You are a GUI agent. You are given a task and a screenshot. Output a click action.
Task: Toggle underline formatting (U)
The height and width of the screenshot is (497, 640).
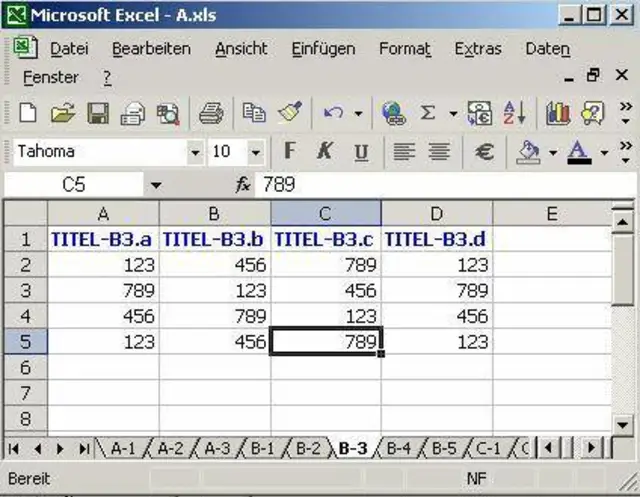point(361,152)
